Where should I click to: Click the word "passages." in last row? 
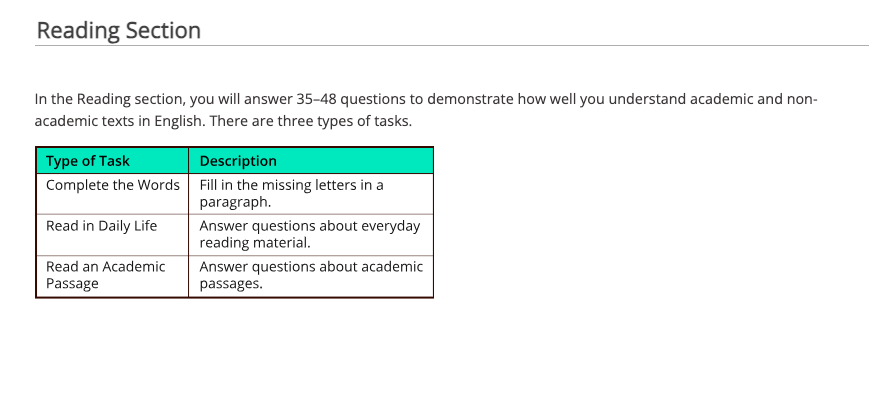pyautogui.click(x=231, y=284)
